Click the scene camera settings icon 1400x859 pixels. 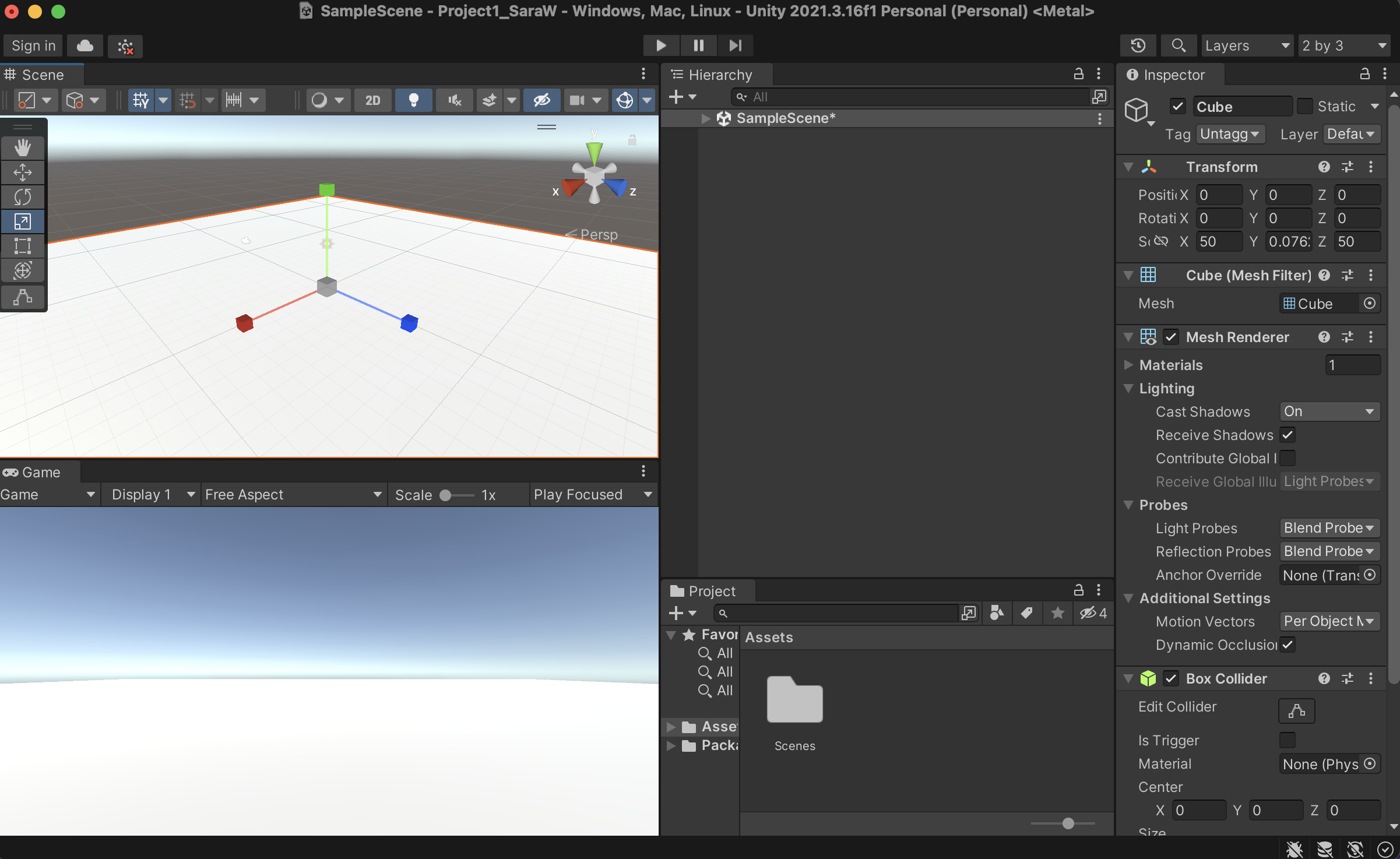point(577,100)
